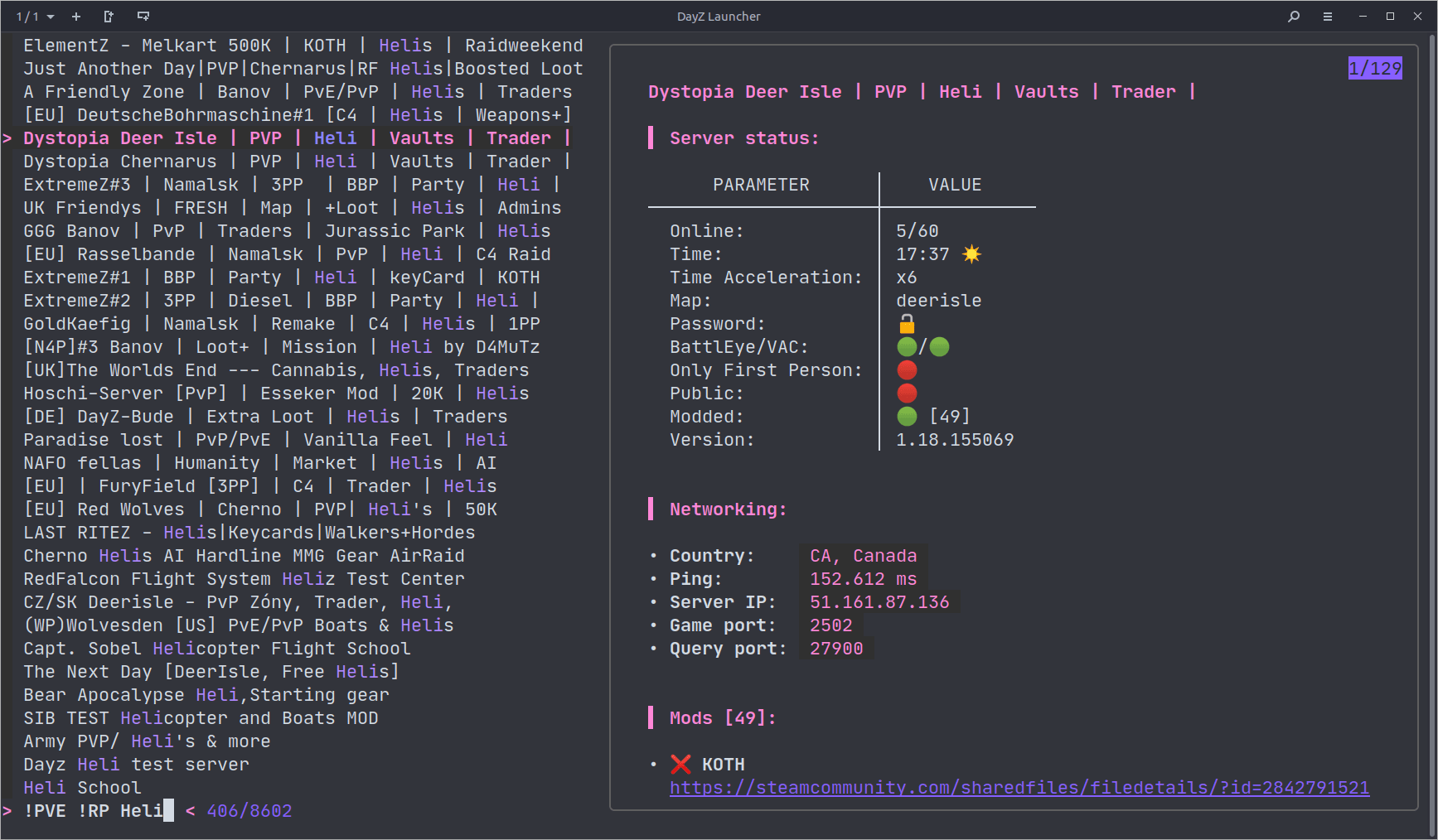This screenshot has width=1438, height=840.
Task: Click the broadcast input icon in title bar
Action: [x=143, y=17]
